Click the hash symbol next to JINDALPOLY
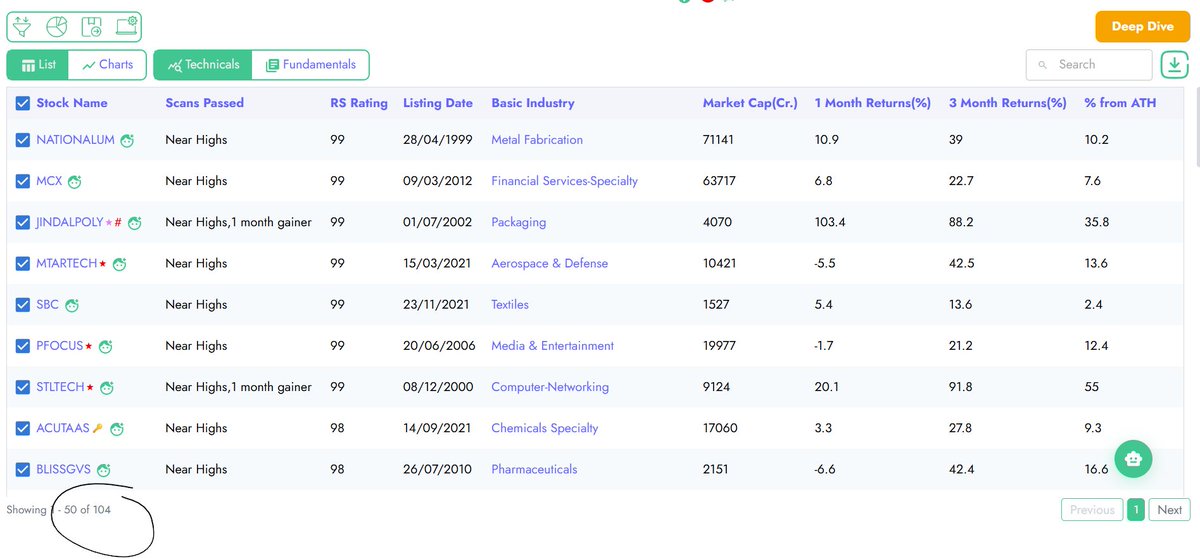The width and height of the screenshot is (1200, 559). [x=118, y=222]
